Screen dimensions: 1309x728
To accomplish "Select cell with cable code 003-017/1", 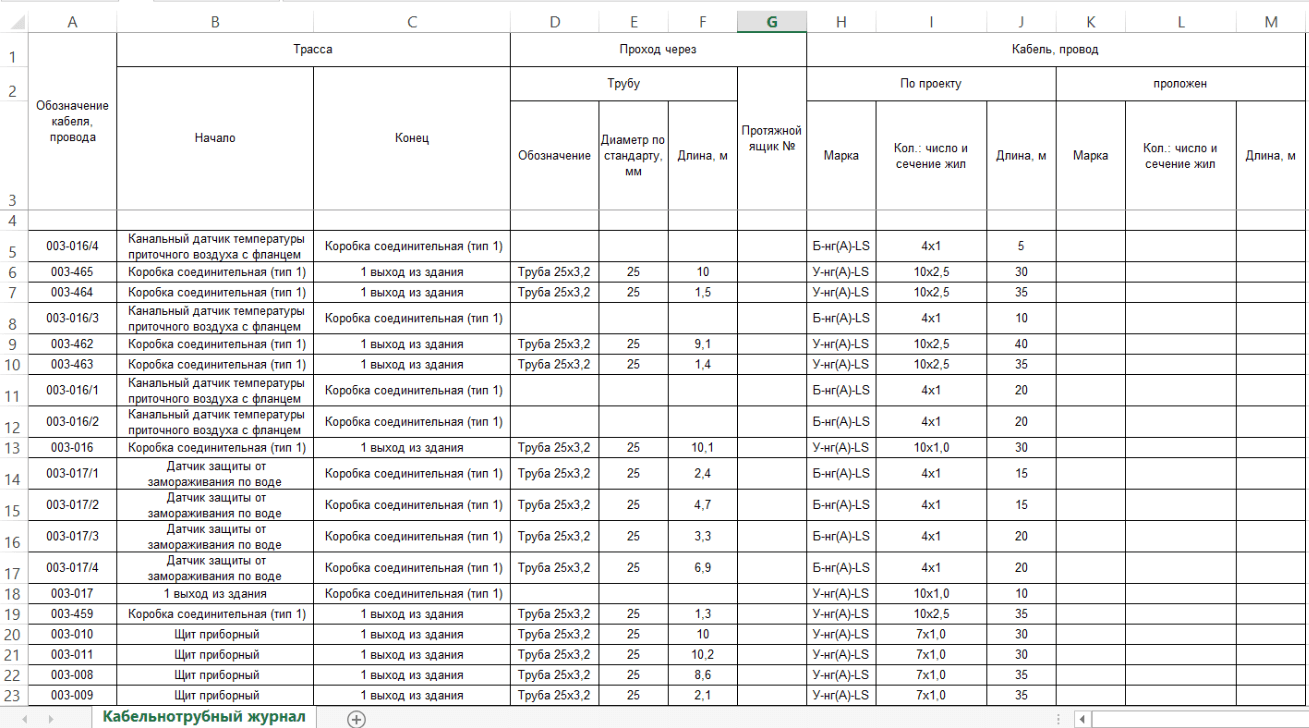I will pos(72,473).
